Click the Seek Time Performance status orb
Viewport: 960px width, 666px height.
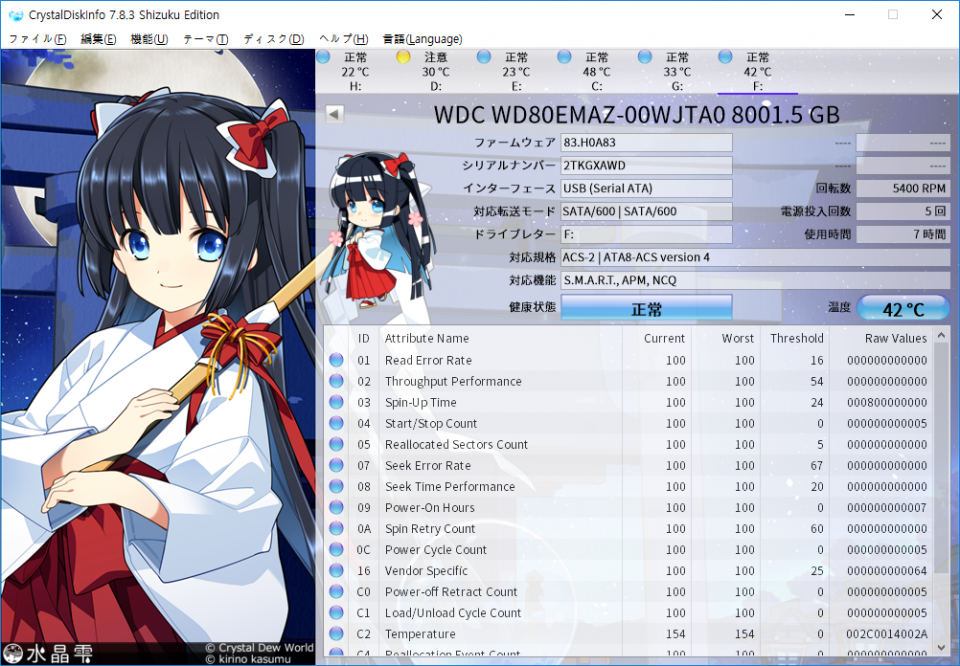pos(336,487)
